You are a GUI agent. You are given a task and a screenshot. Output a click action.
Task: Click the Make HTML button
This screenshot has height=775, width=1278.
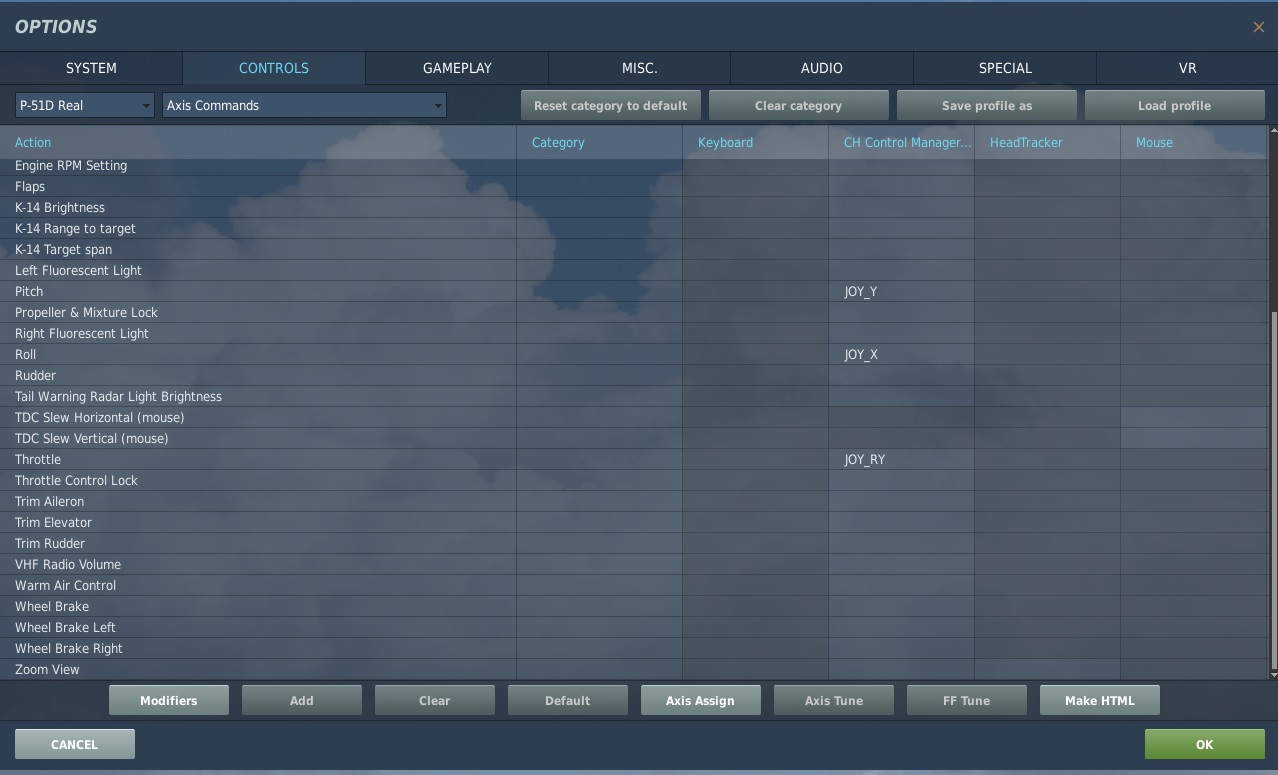[1099, 700]
